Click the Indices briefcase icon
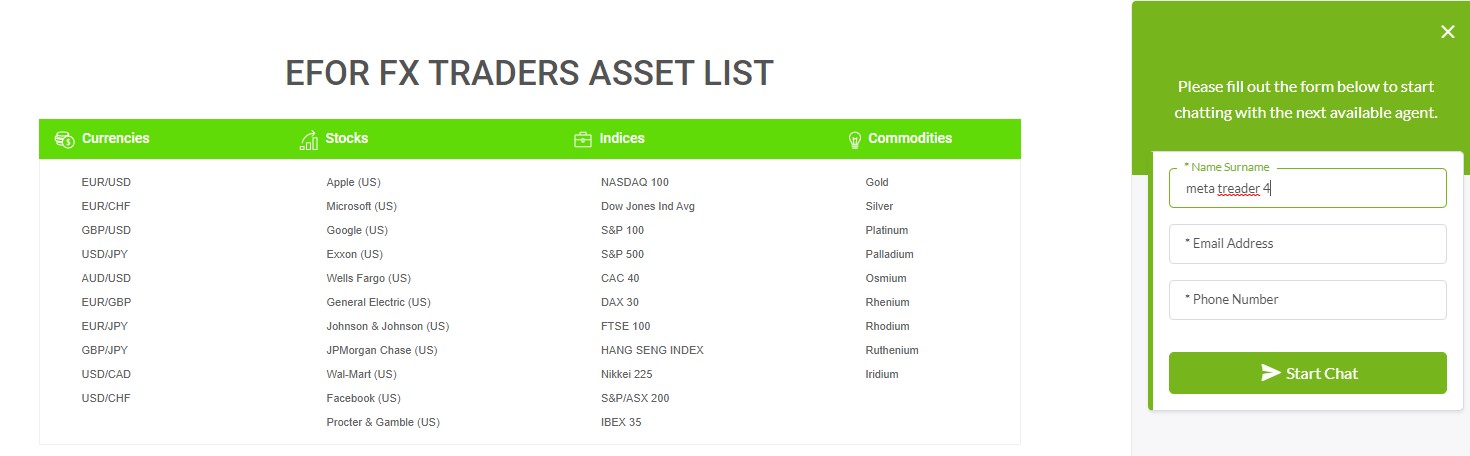Image resolution: width=1470 pixels, height=456 pixels. coord(583,140)
